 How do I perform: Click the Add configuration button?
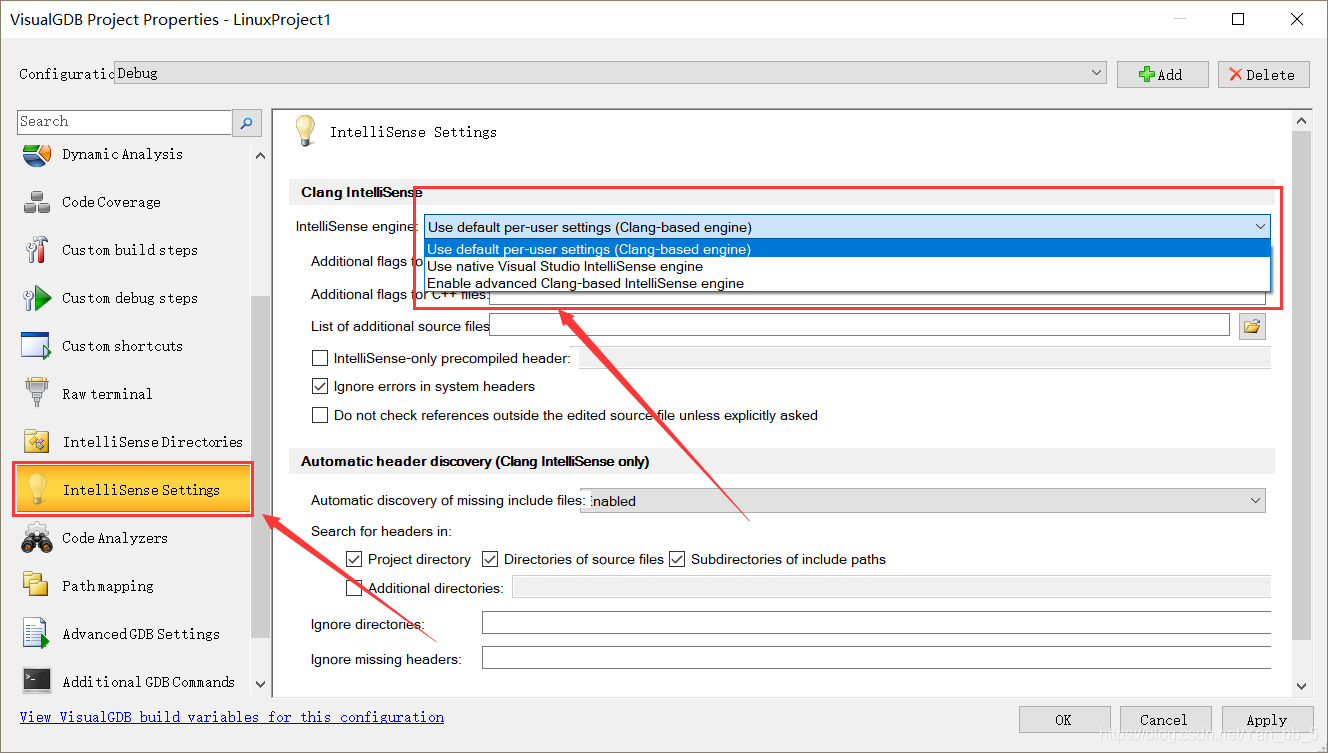coord(1163,74)
